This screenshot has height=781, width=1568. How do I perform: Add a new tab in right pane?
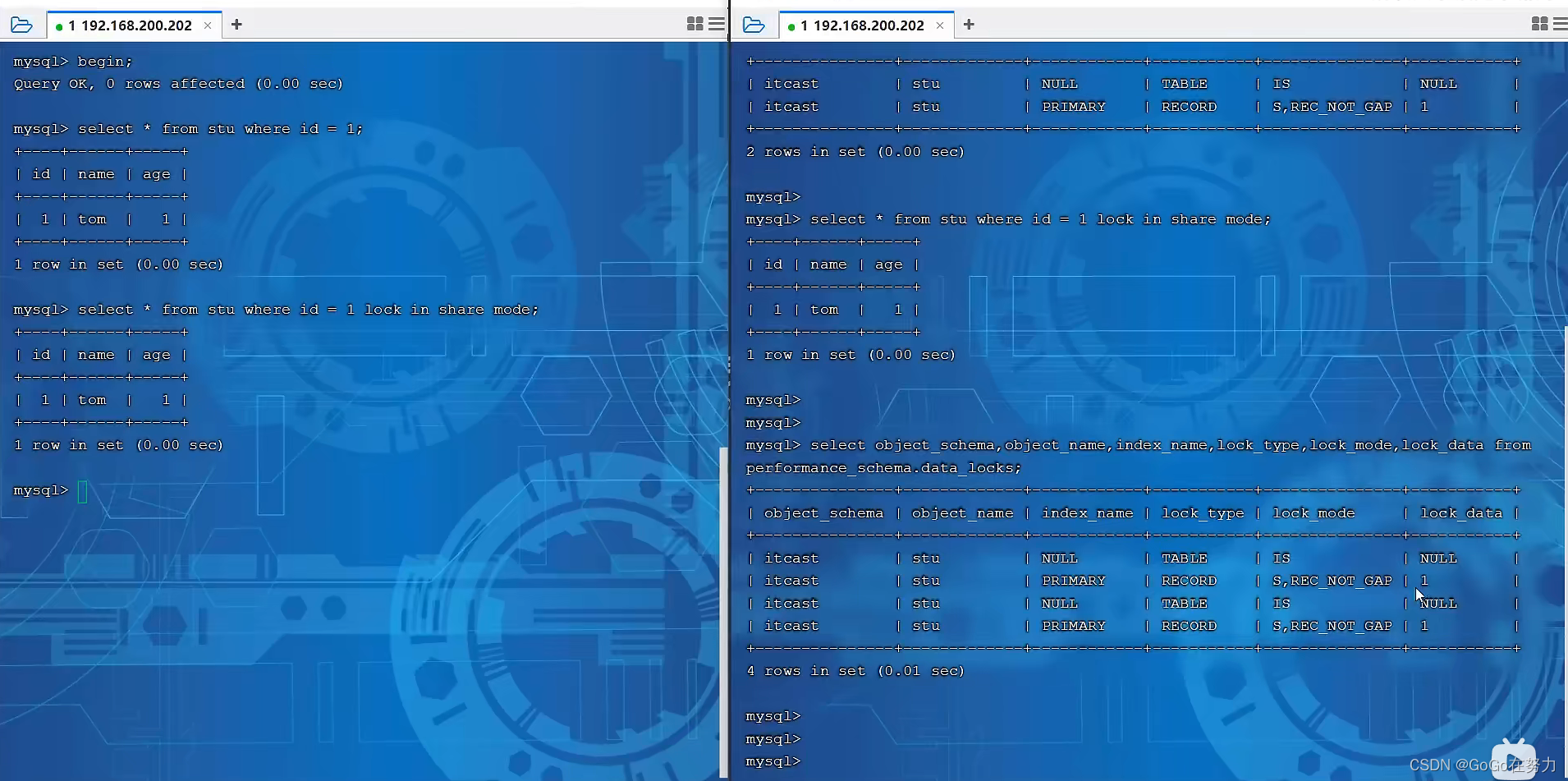[969, 25]
